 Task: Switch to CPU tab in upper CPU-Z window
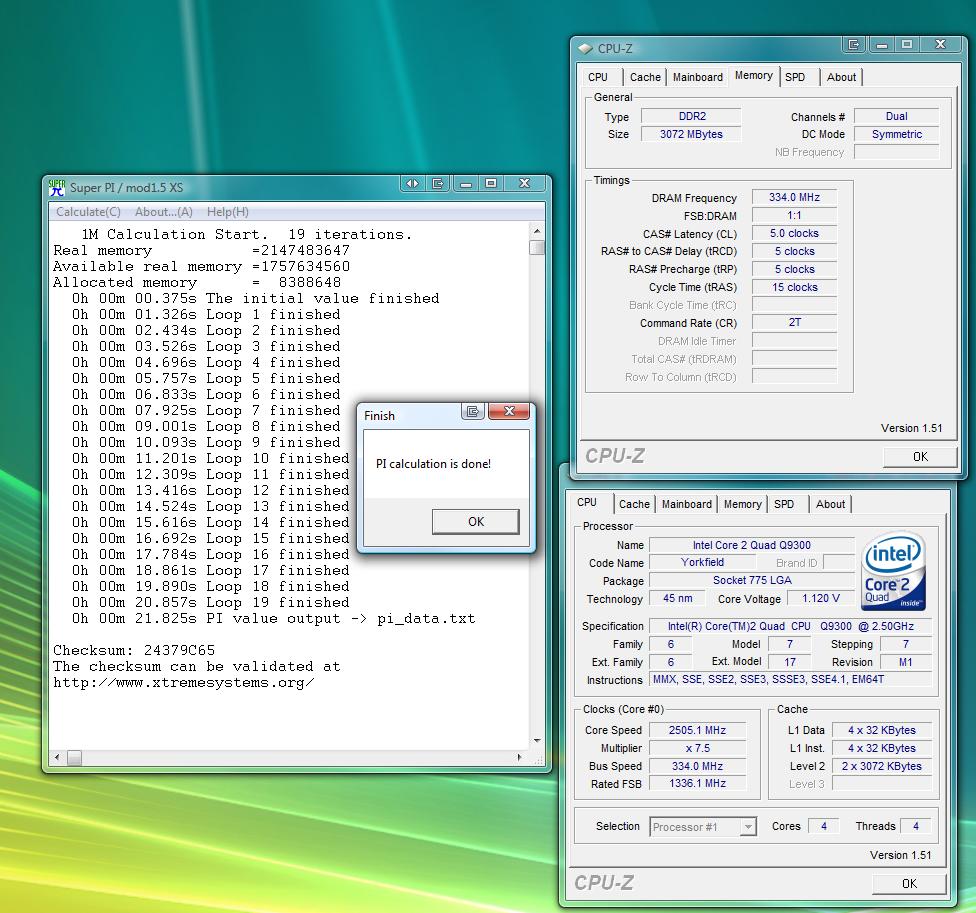coord(598,77)
